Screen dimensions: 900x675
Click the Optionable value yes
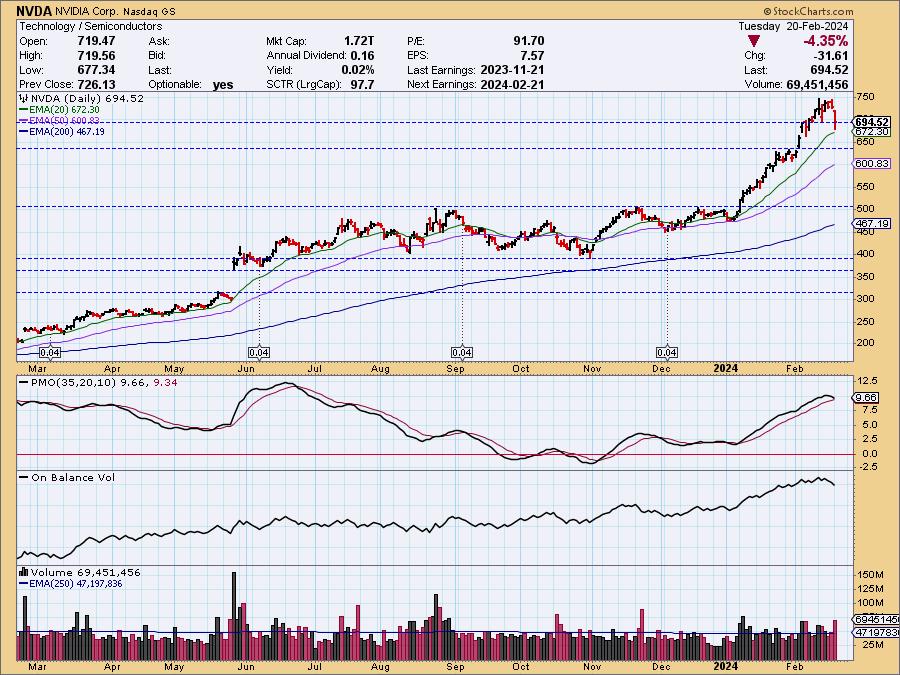pos(223,85)
